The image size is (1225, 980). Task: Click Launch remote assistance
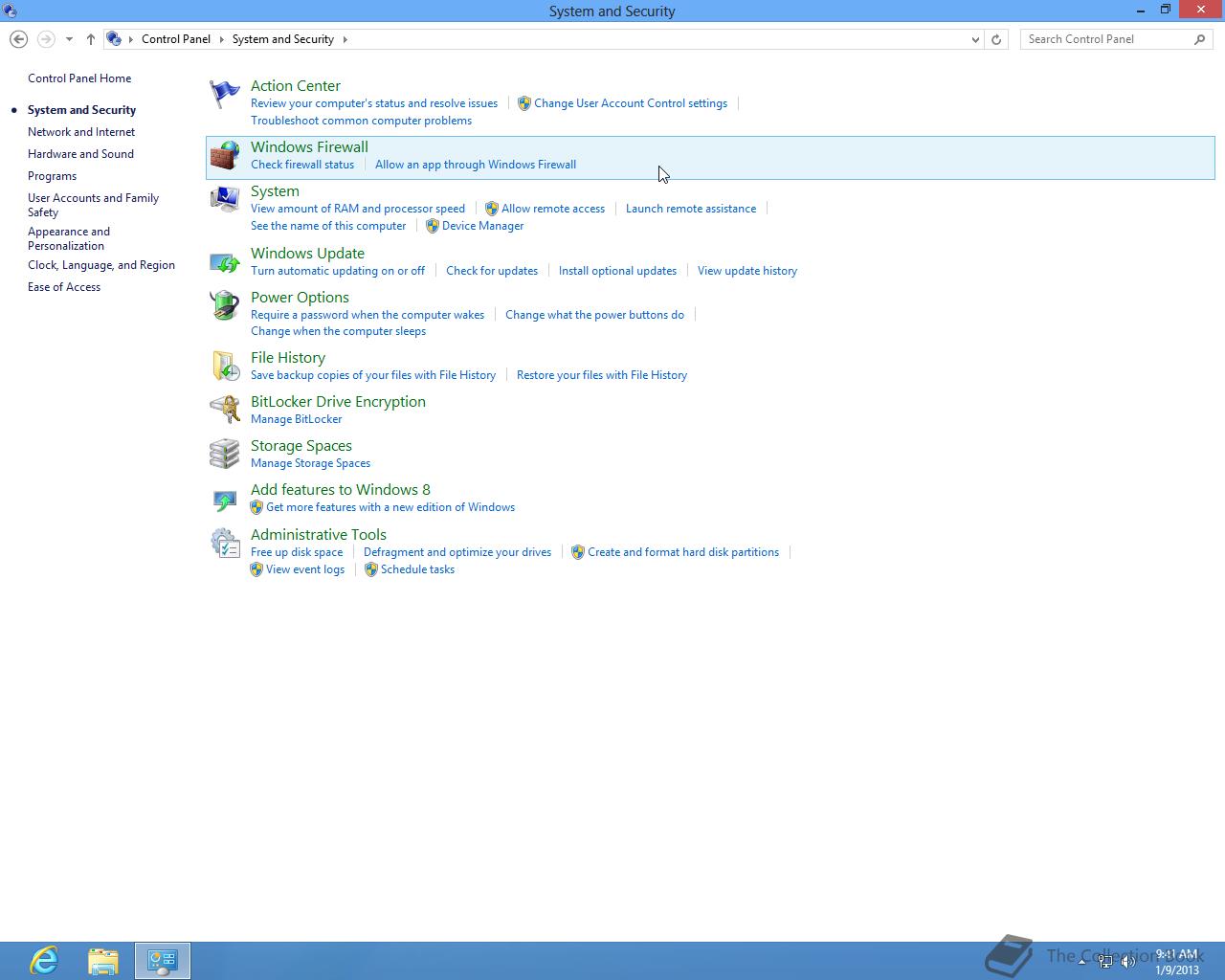tap(691, 209)
